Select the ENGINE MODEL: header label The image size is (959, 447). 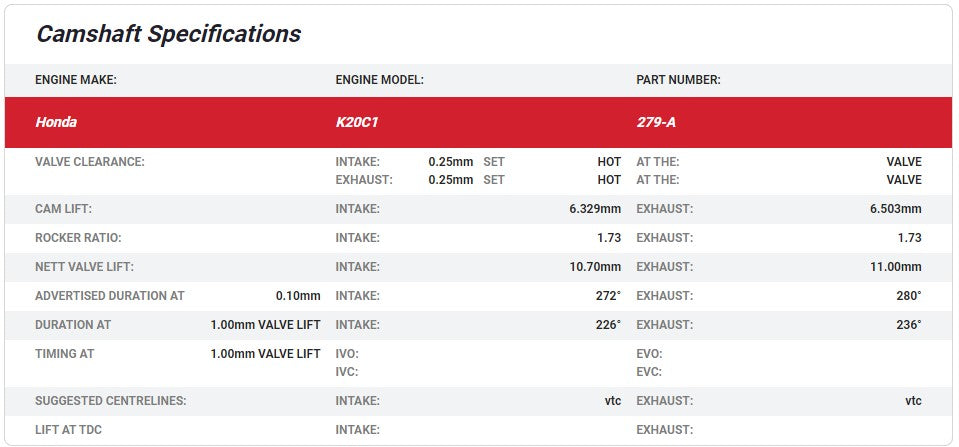click(x=380, y=80)
